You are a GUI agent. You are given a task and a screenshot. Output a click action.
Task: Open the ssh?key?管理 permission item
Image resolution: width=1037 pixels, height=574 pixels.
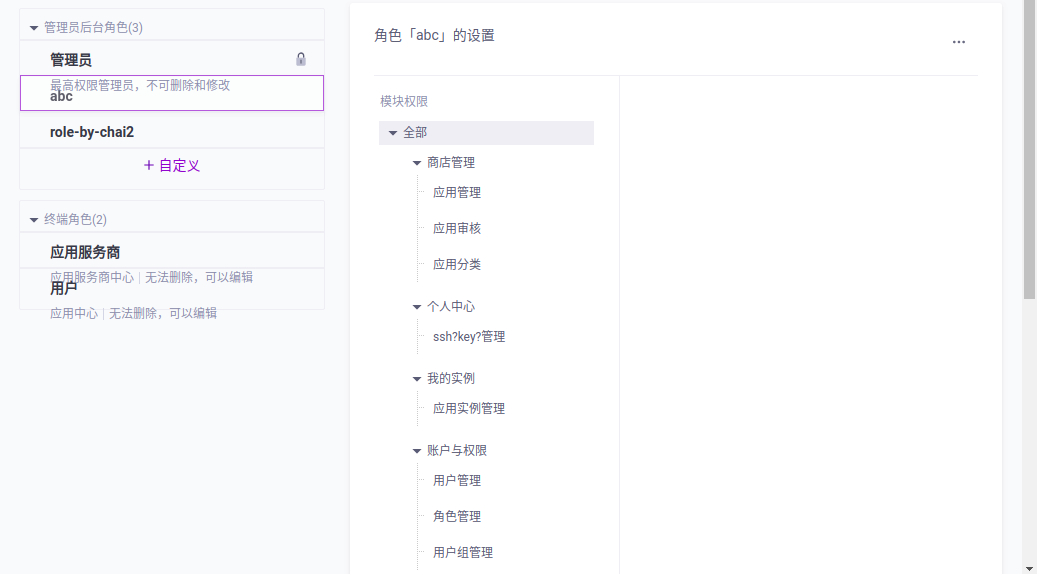tap(469, 337)
